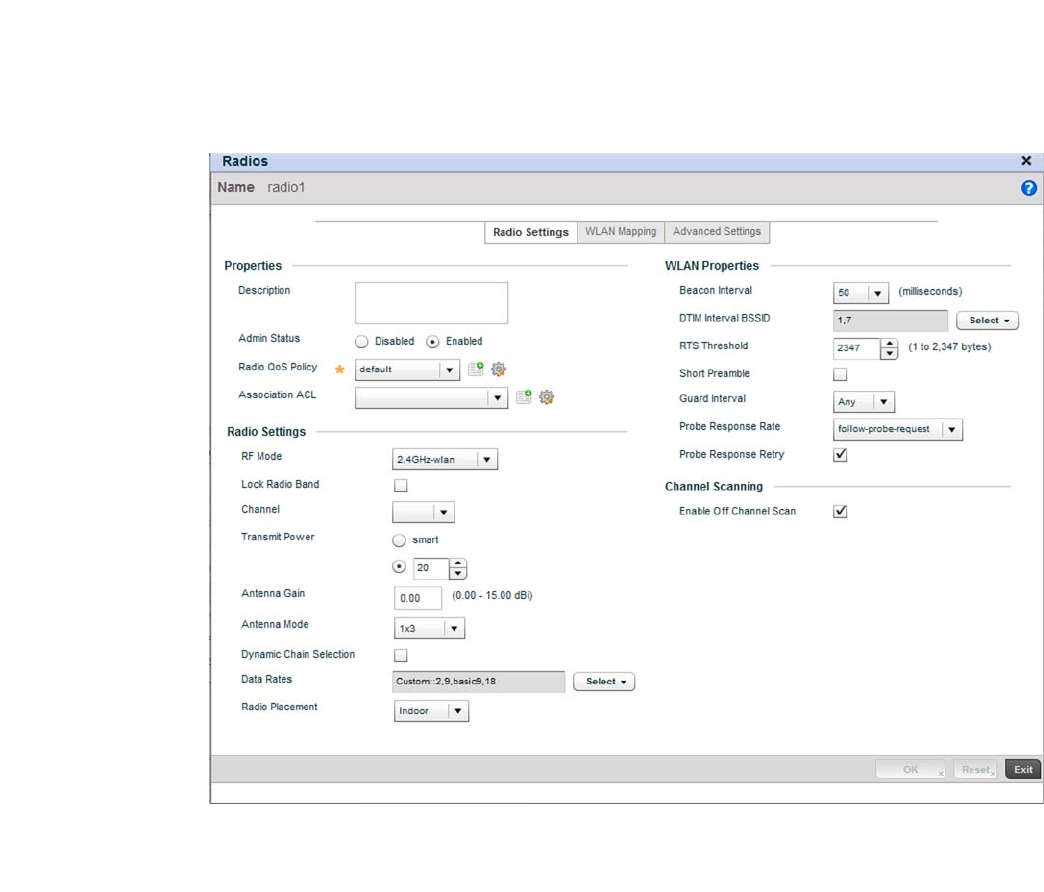This screenshot has height=892, width=1044.
Task: Click the Channel Scanning section heading
Action: click(714, 487)
